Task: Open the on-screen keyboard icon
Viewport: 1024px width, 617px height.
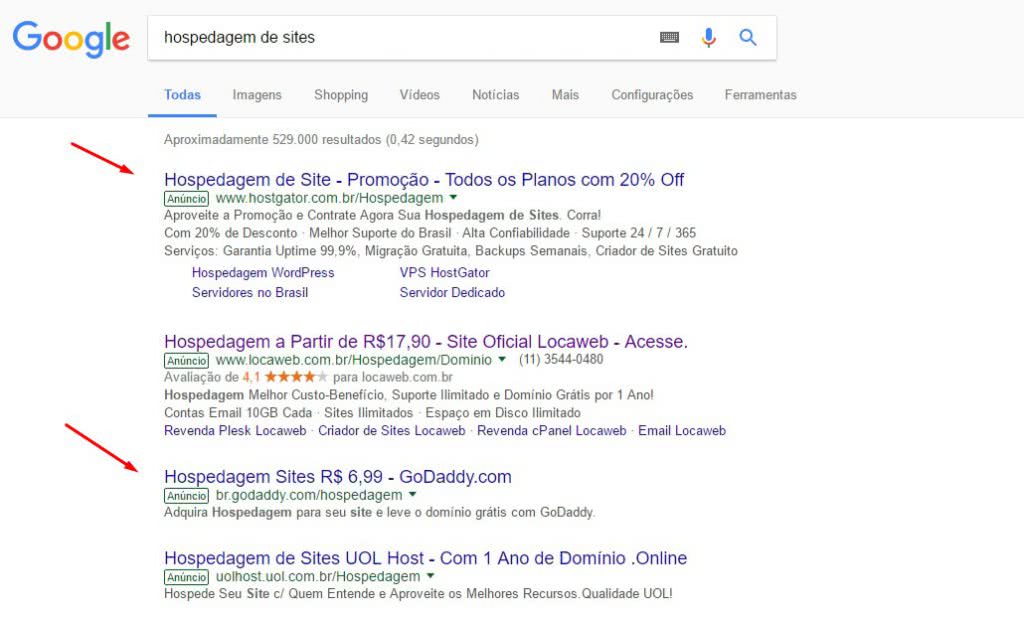Action: [669, 37]
